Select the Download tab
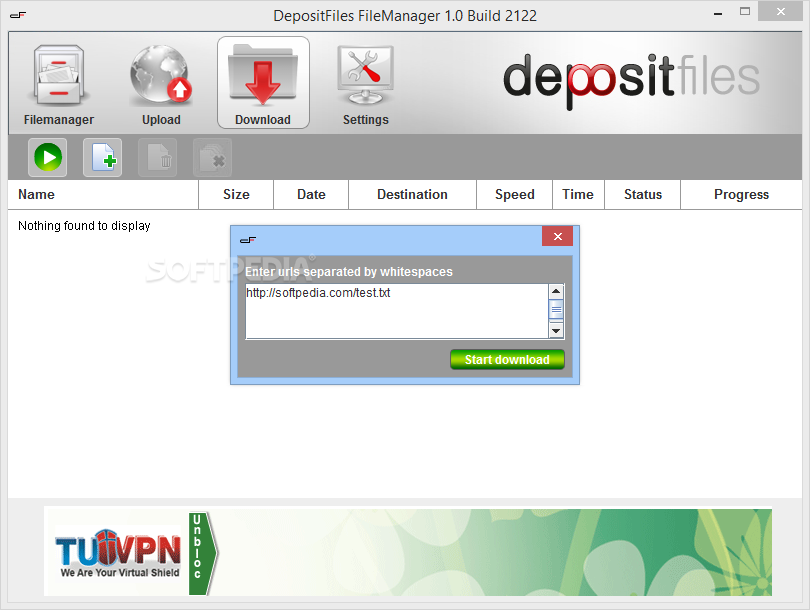Screen dimensions: 810x610 [x=263, y=83]
